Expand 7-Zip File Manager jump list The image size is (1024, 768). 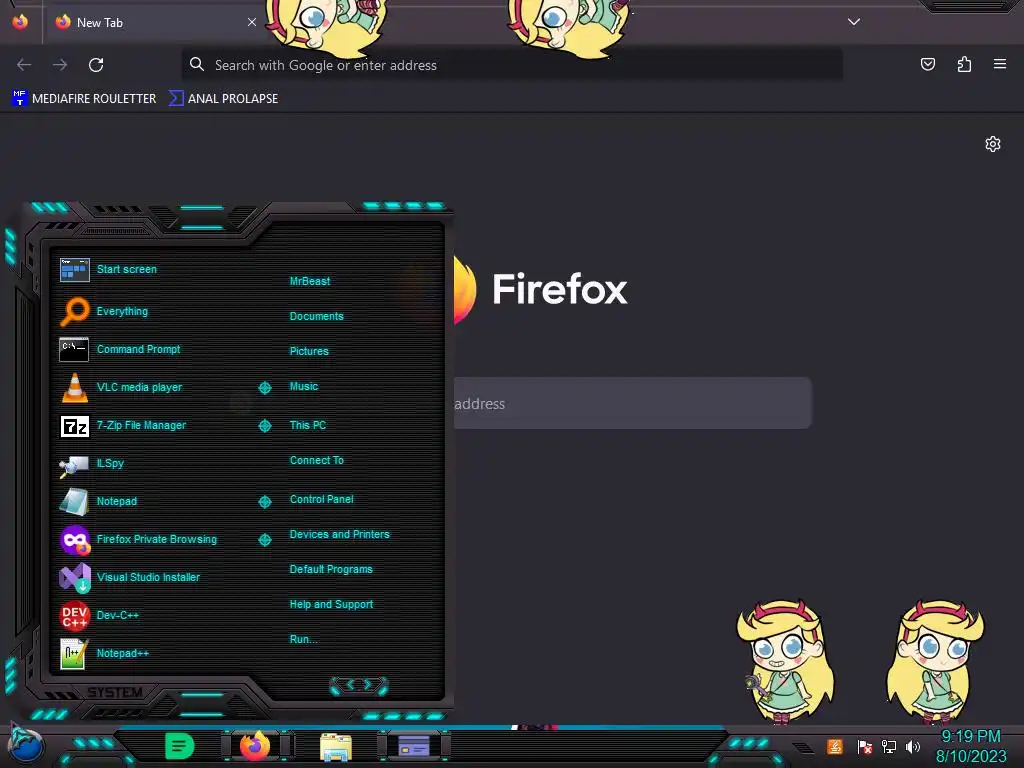click(x=264, y=426)
